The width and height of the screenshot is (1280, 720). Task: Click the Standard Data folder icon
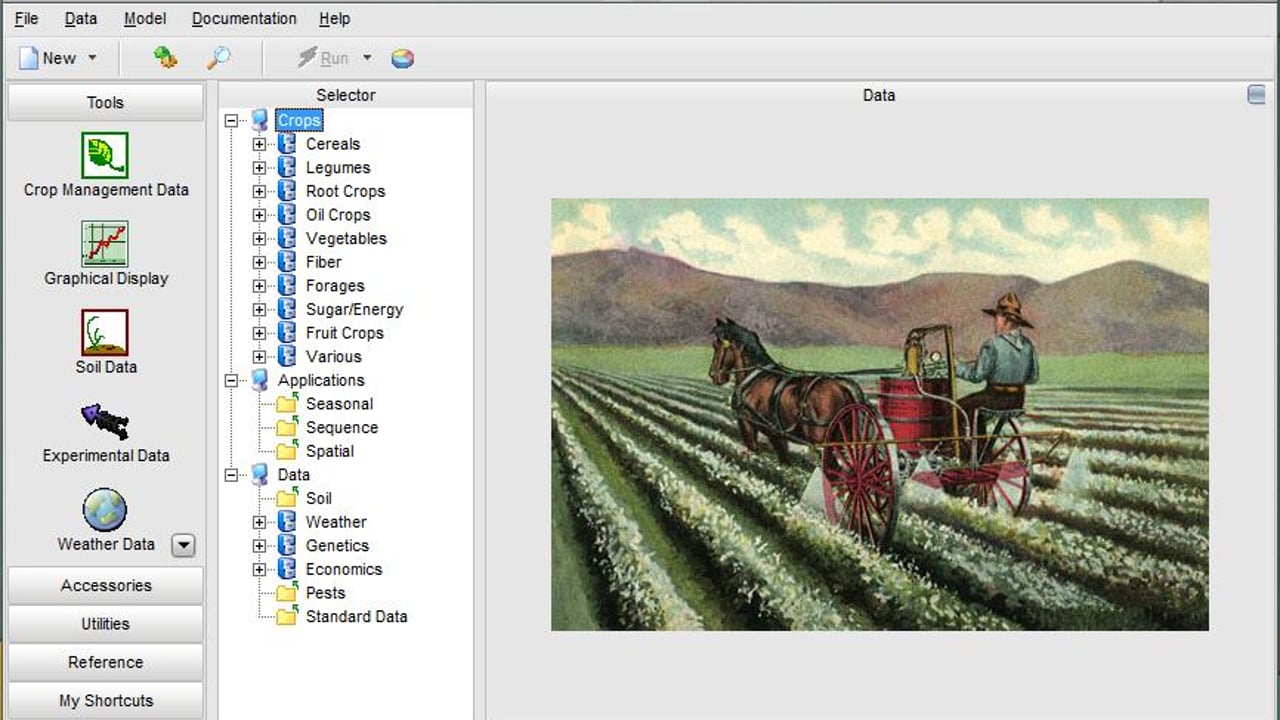pyautogui.click(x=287, y=617)
